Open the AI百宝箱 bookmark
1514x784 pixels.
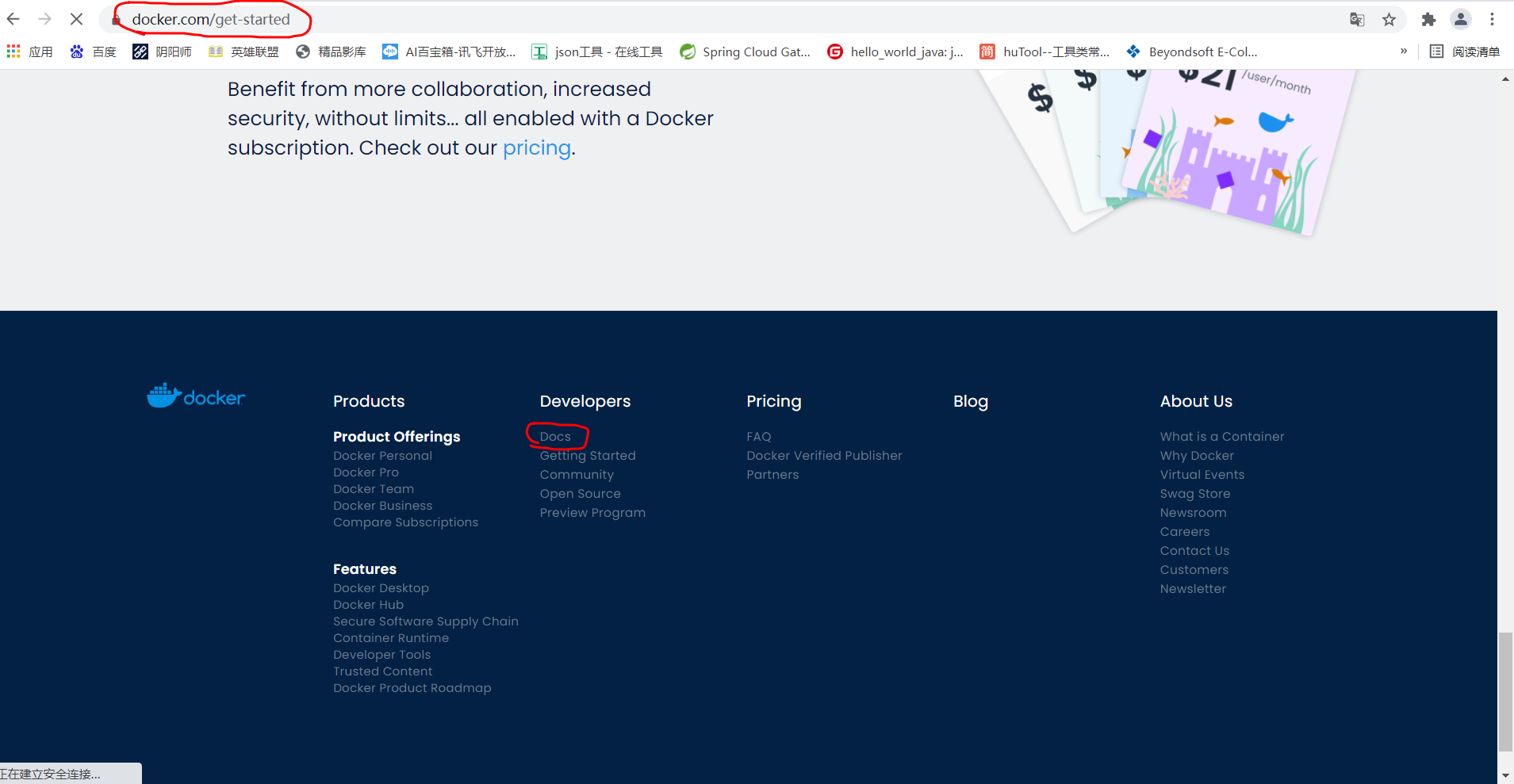coord(449,52)
